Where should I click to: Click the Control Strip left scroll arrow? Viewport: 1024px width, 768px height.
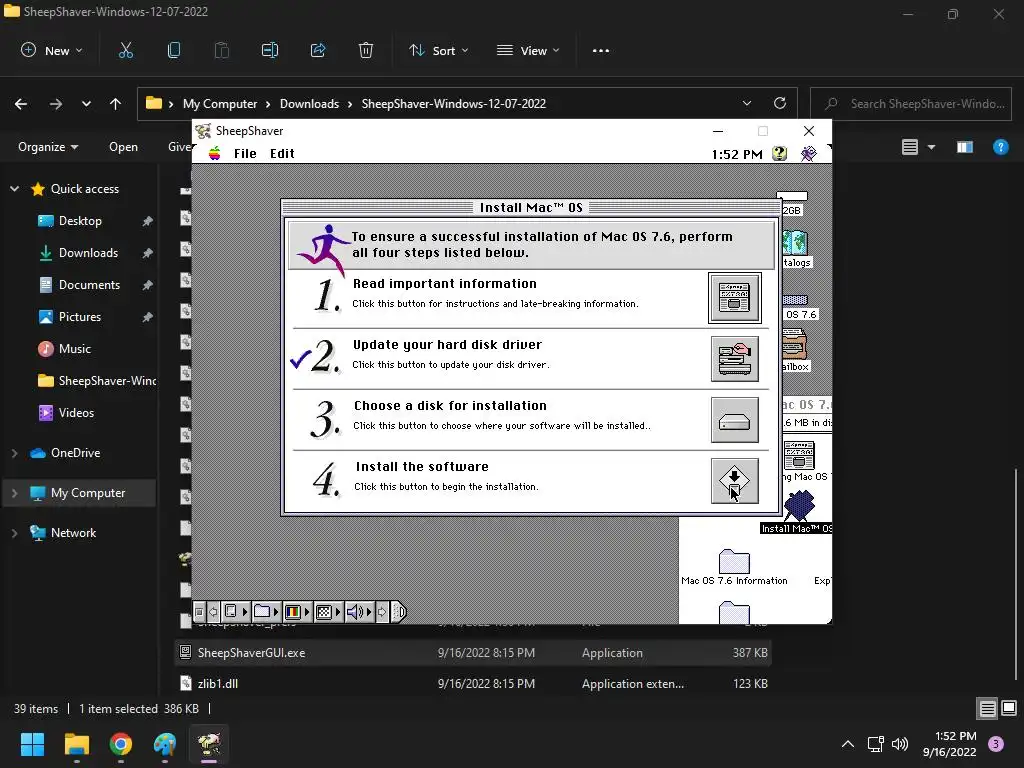pos(213,612)
